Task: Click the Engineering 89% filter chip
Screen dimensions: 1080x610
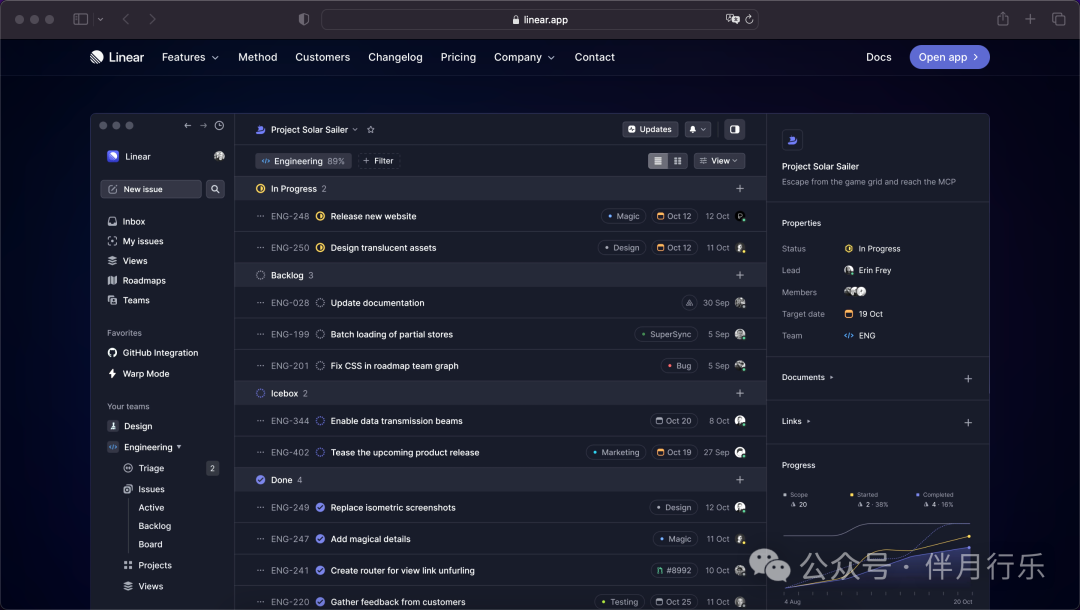Action: [303, 160]
